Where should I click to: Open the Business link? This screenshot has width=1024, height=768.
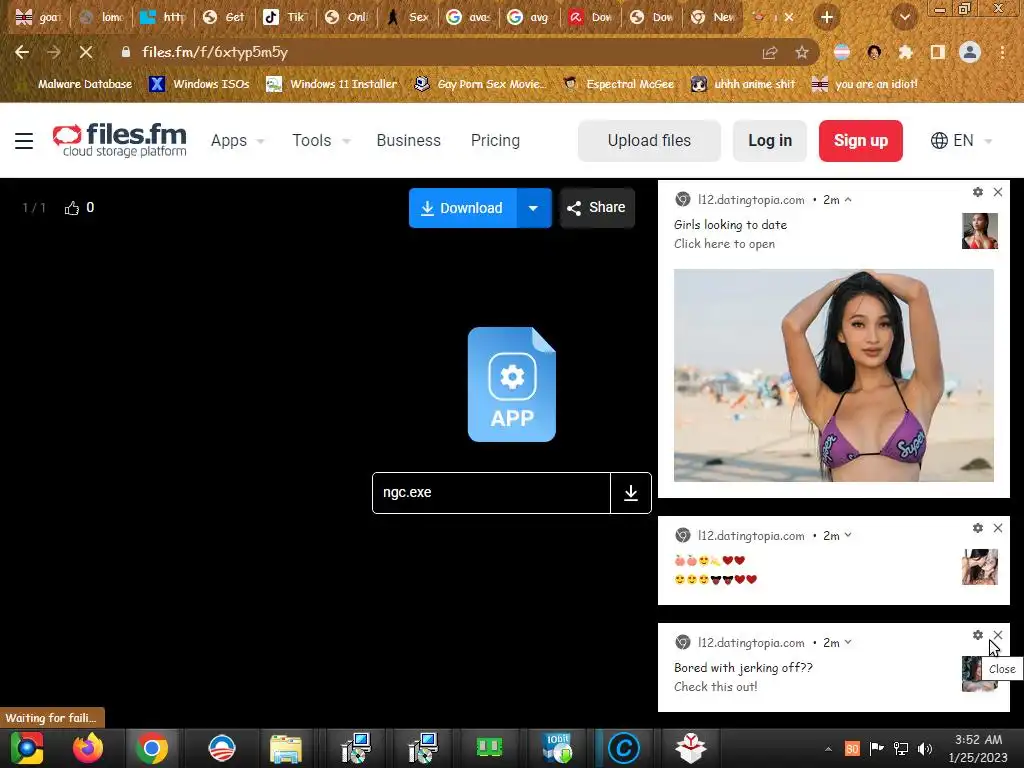(409, 140)
